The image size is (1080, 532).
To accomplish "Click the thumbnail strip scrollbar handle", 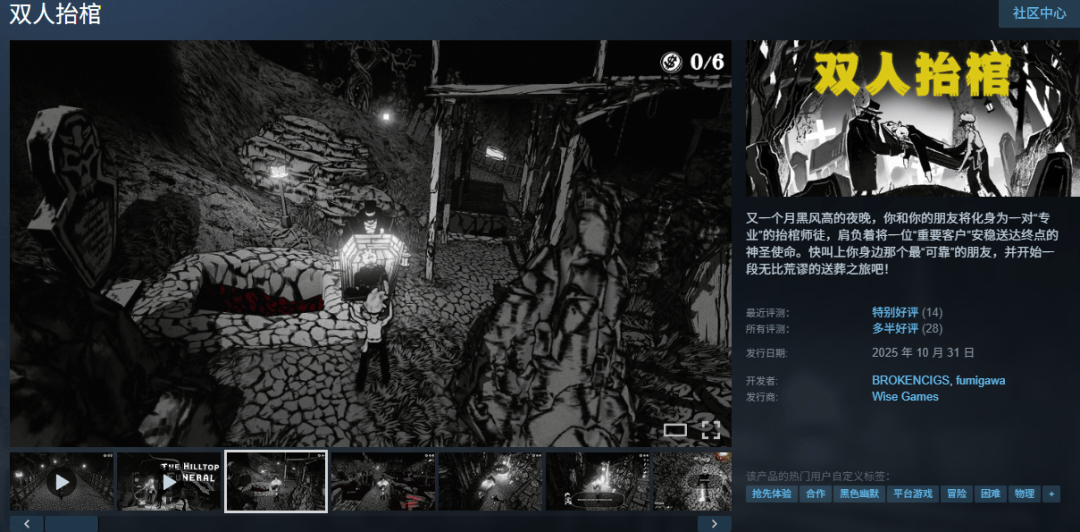I will [x=72, y=523].
